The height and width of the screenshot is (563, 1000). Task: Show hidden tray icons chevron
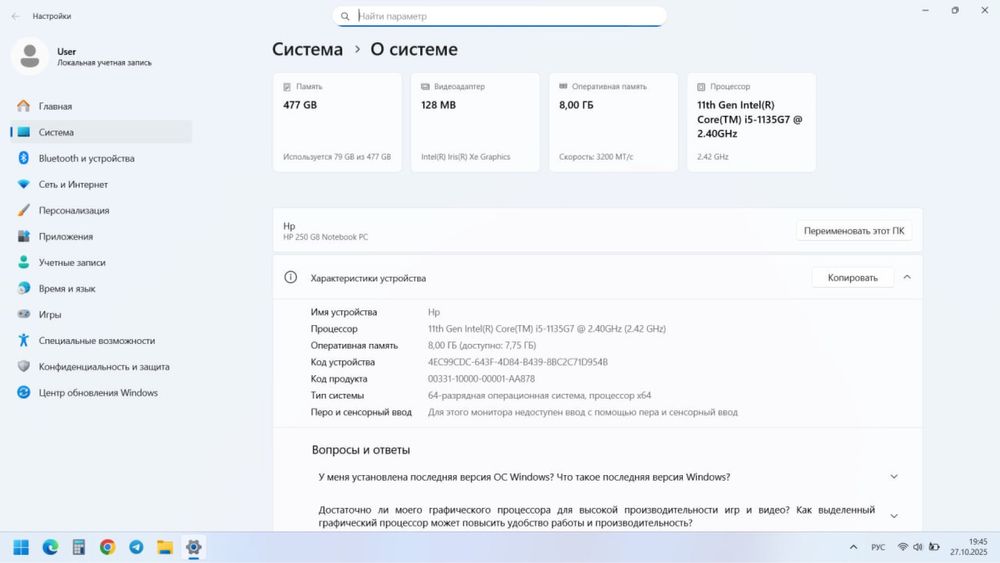[853, 547]
